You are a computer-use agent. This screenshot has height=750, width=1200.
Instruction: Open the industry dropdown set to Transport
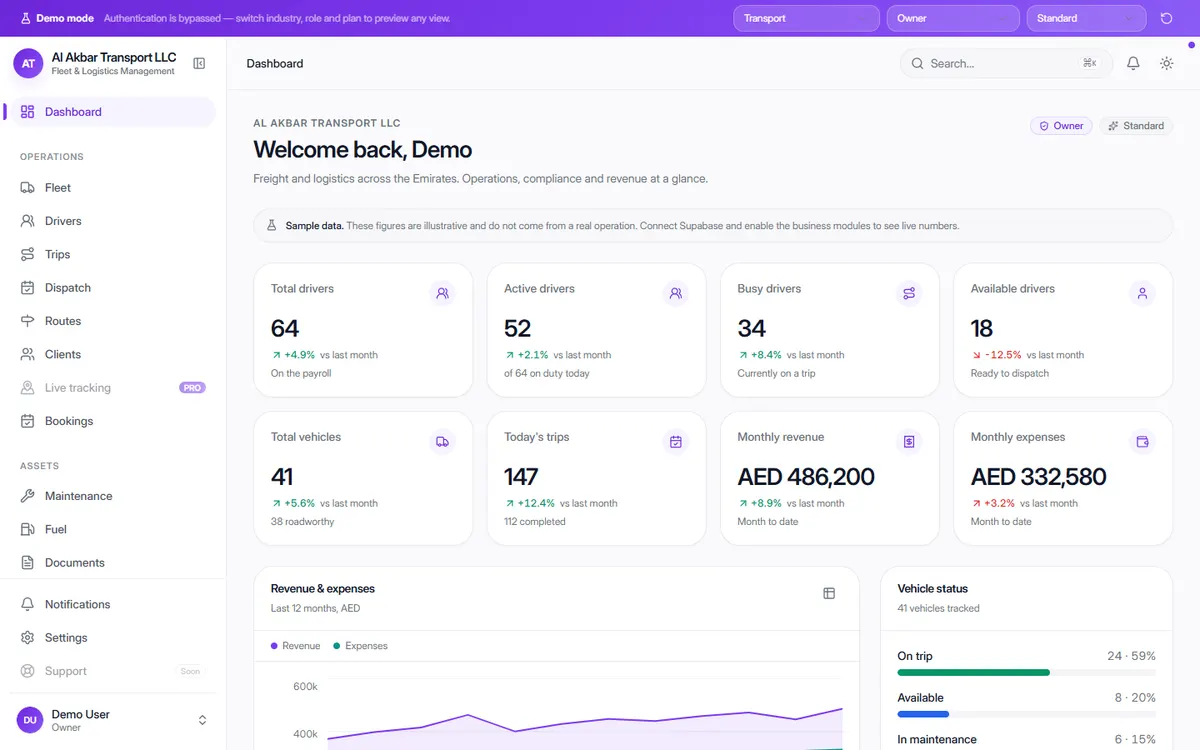pos(806,18)
